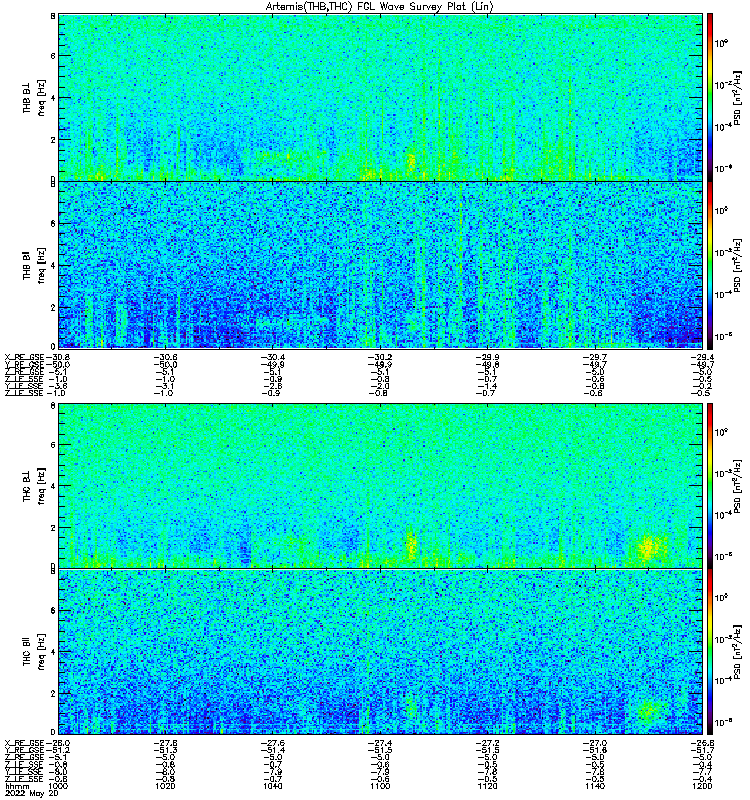The width and height of the screenshot is (750, 800).
Task: Click the PSD [nT²/Hz] label of THB B⊥ panel
Action: (737, 97)
